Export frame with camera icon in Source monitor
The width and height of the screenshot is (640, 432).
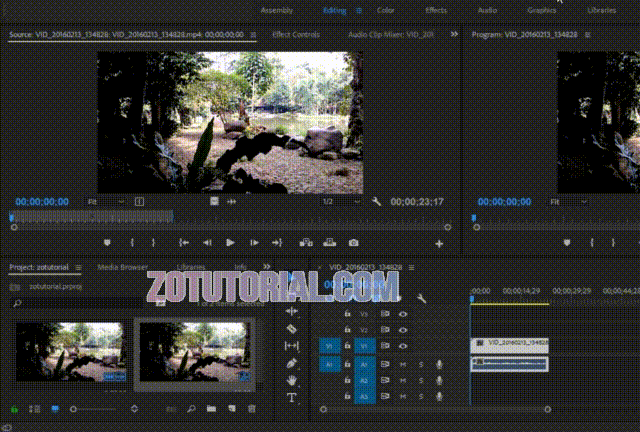click(x=353, y=243)
